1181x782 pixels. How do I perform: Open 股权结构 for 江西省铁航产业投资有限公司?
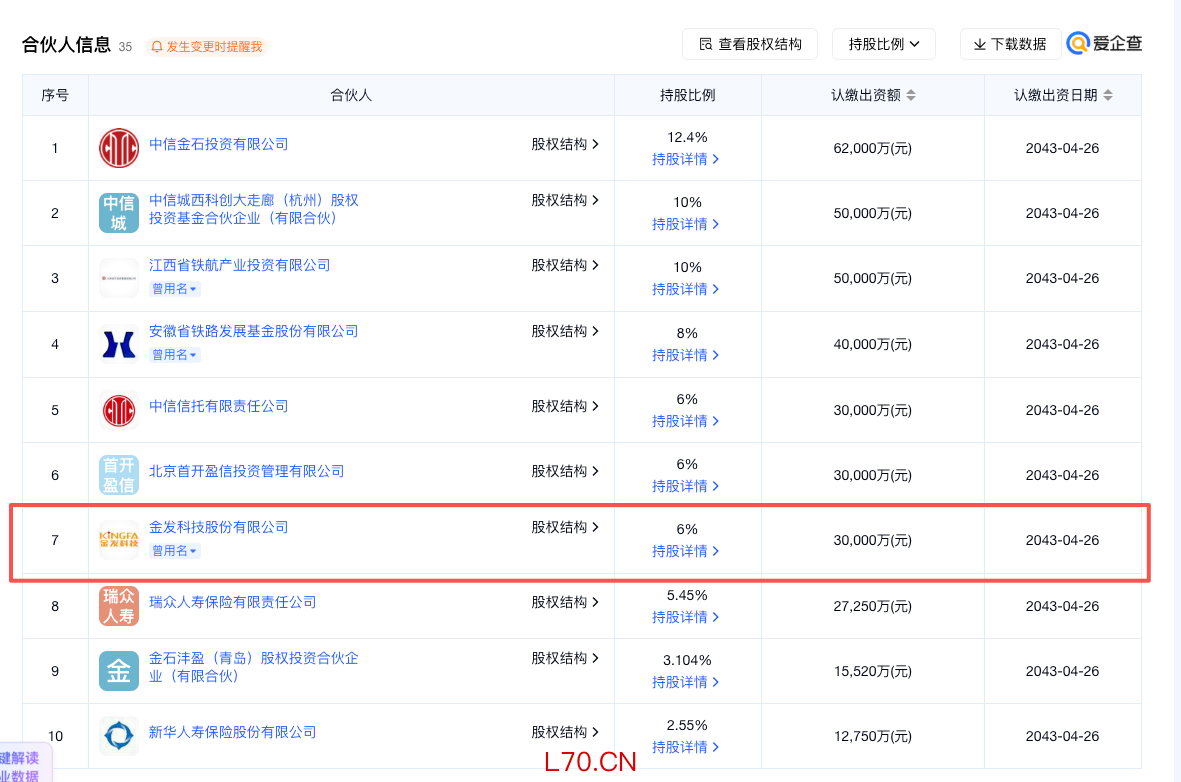[x=565, y=265]
